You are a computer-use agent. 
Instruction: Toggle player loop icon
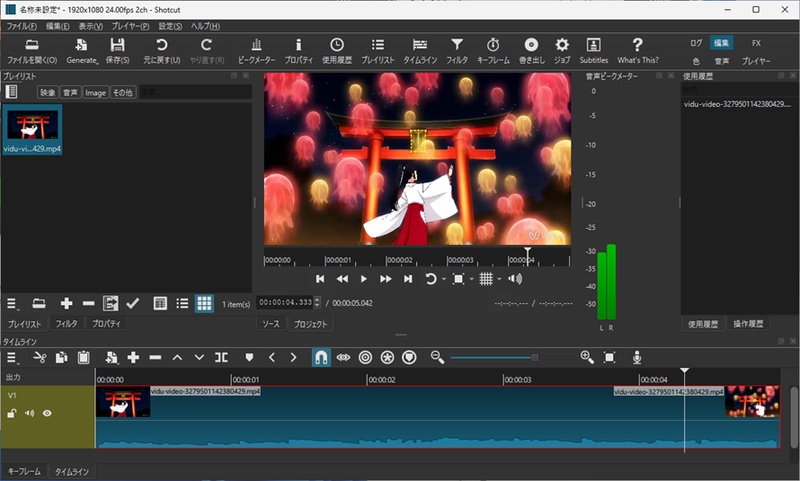(431, 279)
